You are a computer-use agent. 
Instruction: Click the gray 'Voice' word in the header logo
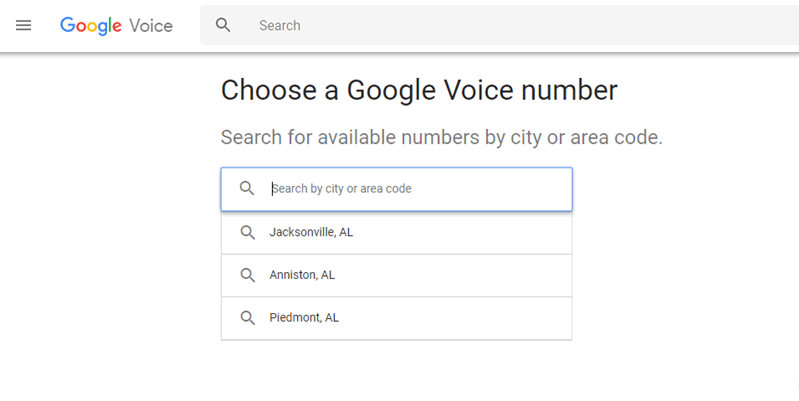pos(151,25)
